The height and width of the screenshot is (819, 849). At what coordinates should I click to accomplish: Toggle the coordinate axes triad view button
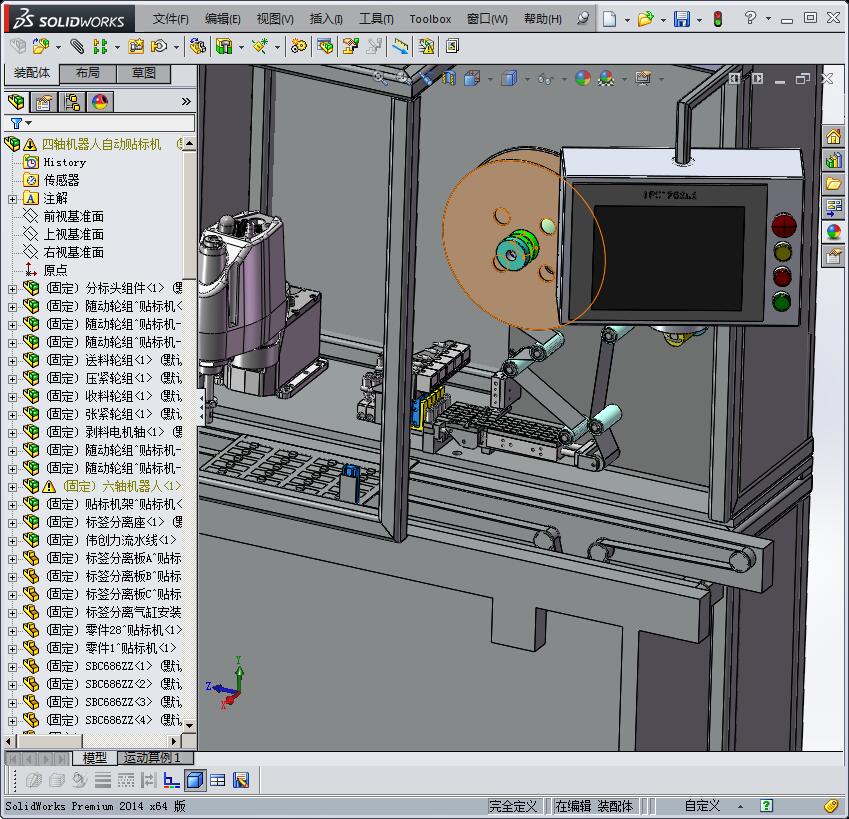pos(172,780)
